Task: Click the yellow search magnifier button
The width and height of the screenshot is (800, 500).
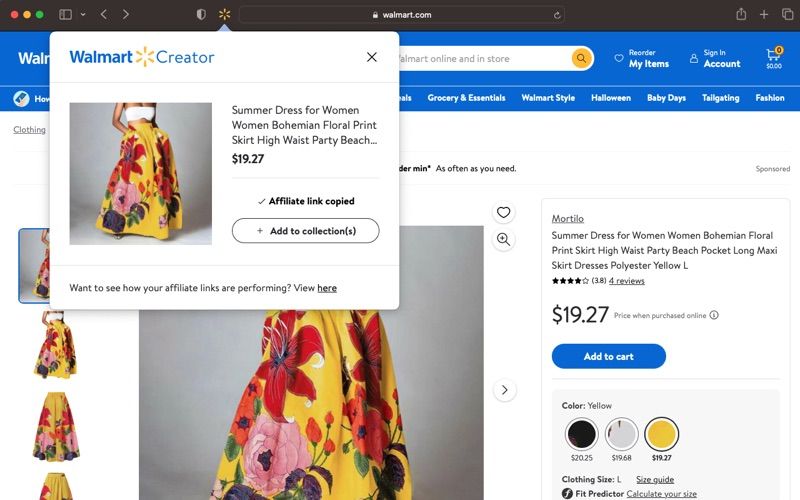Action: pyautogui.click(x=582, y=58)
